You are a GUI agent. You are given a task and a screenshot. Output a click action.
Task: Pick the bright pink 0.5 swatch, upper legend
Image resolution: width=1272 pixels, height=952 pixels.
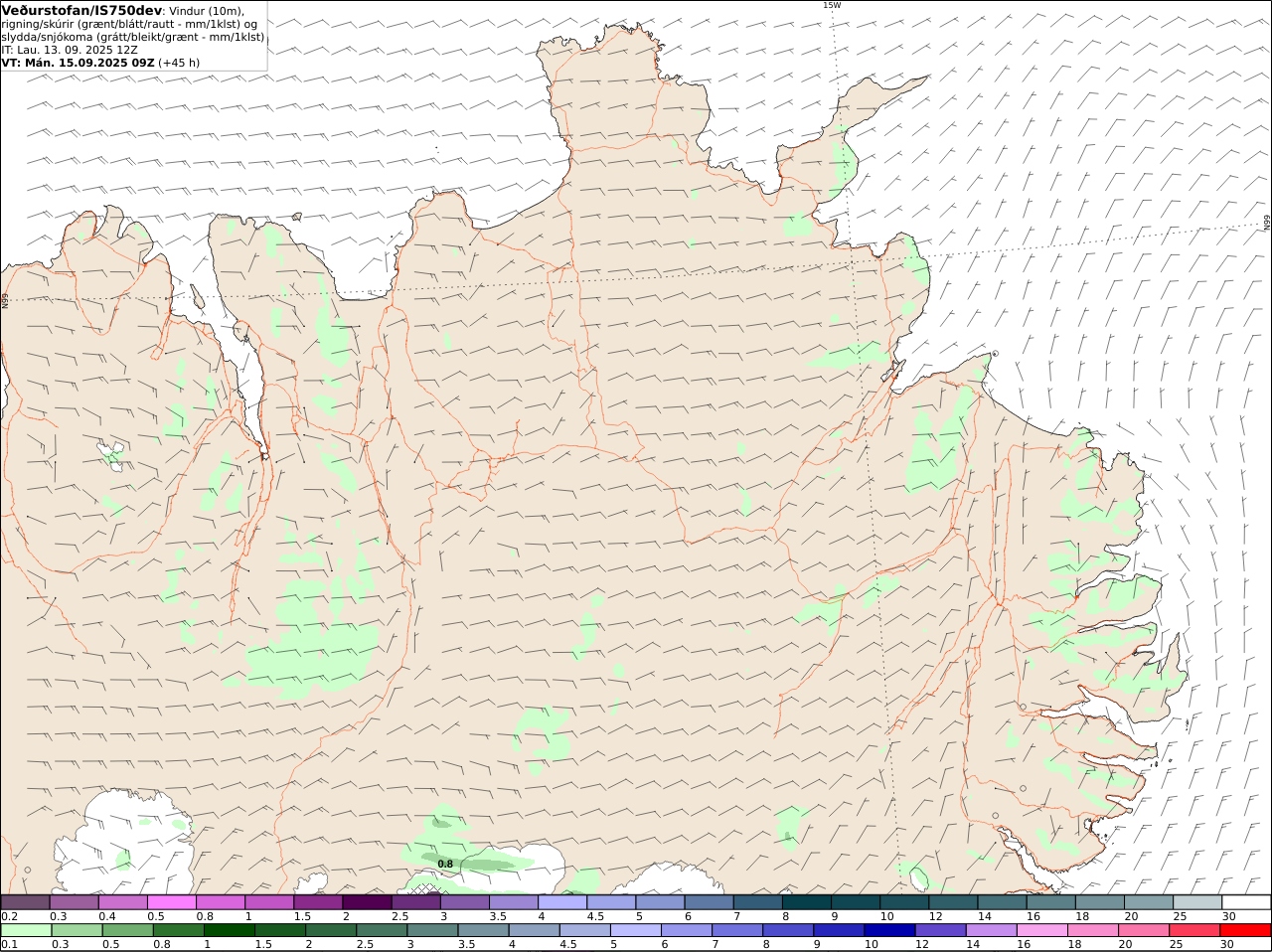point(171,902)
